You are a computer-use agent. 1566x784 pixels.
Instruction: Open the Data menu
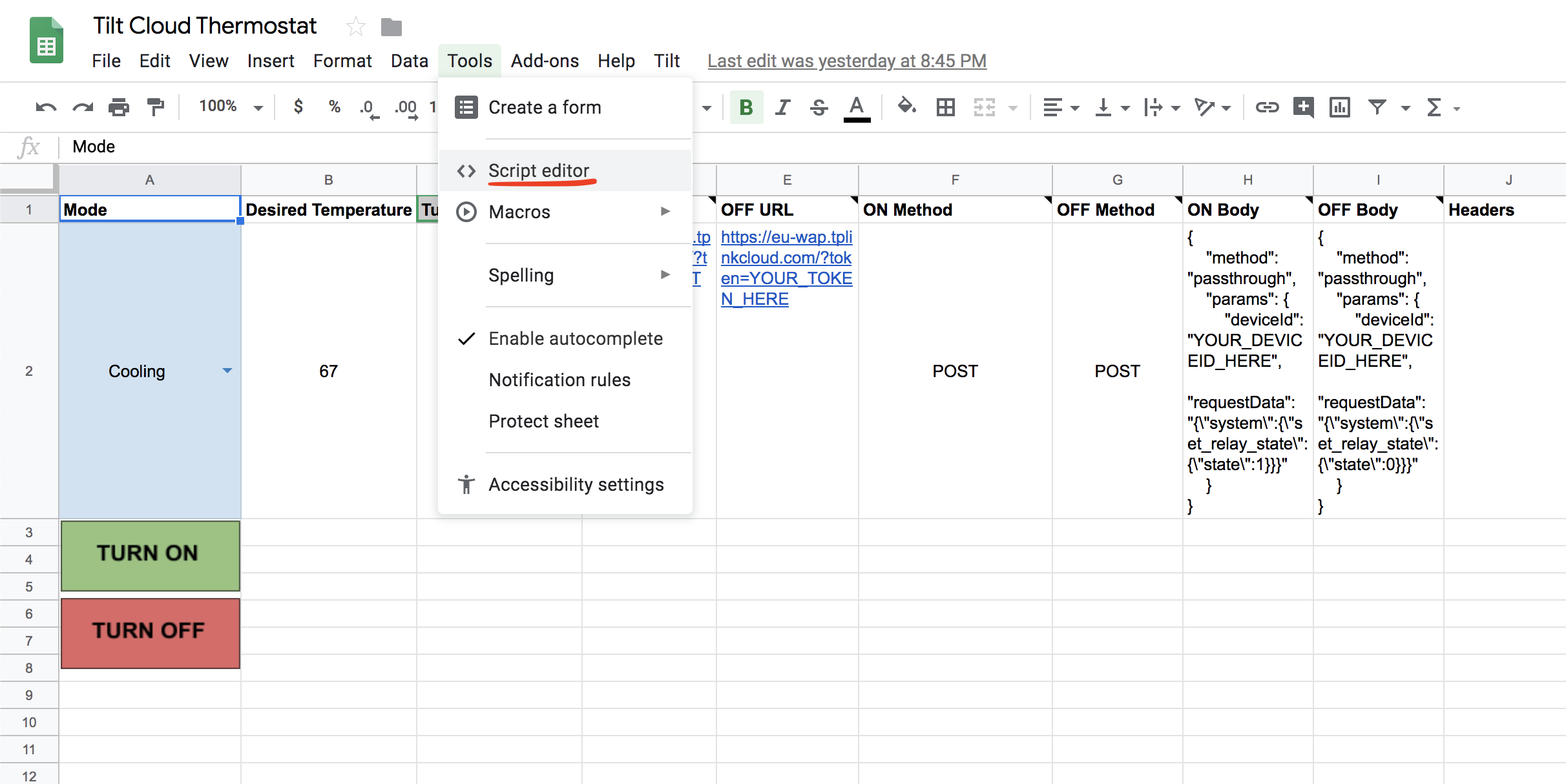pos(409,61)
